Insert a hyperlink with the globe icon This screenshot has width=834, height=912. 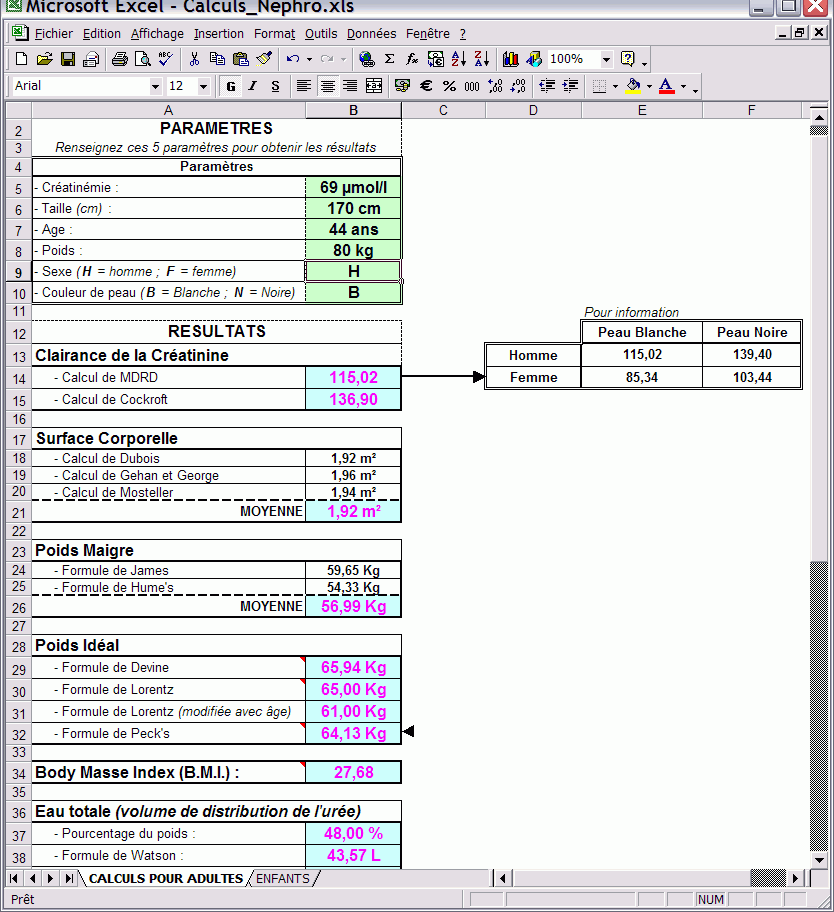(x=366, y=59)
